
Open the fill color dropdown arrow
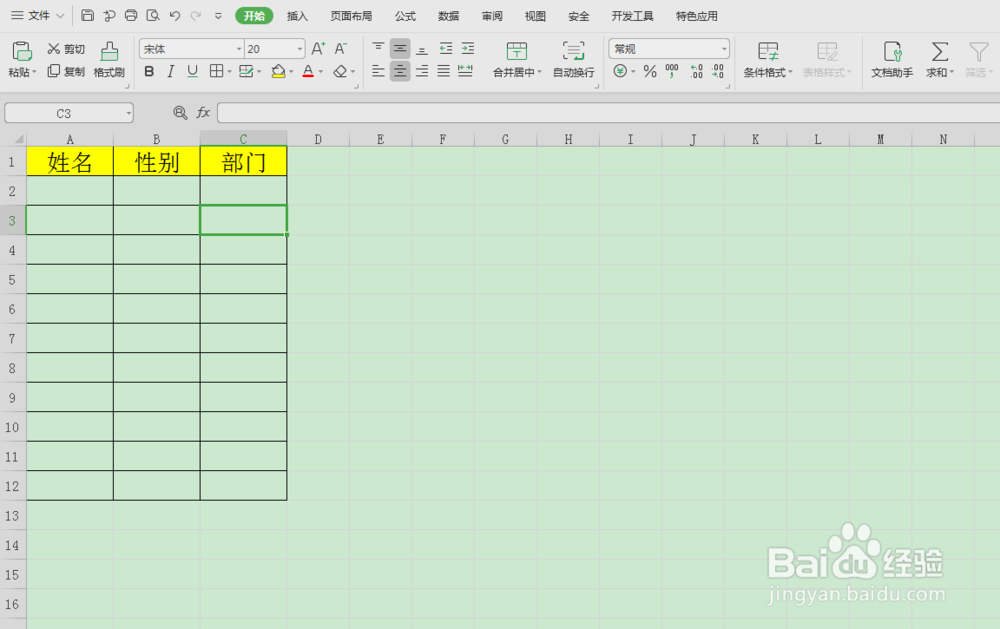[291, 72]
